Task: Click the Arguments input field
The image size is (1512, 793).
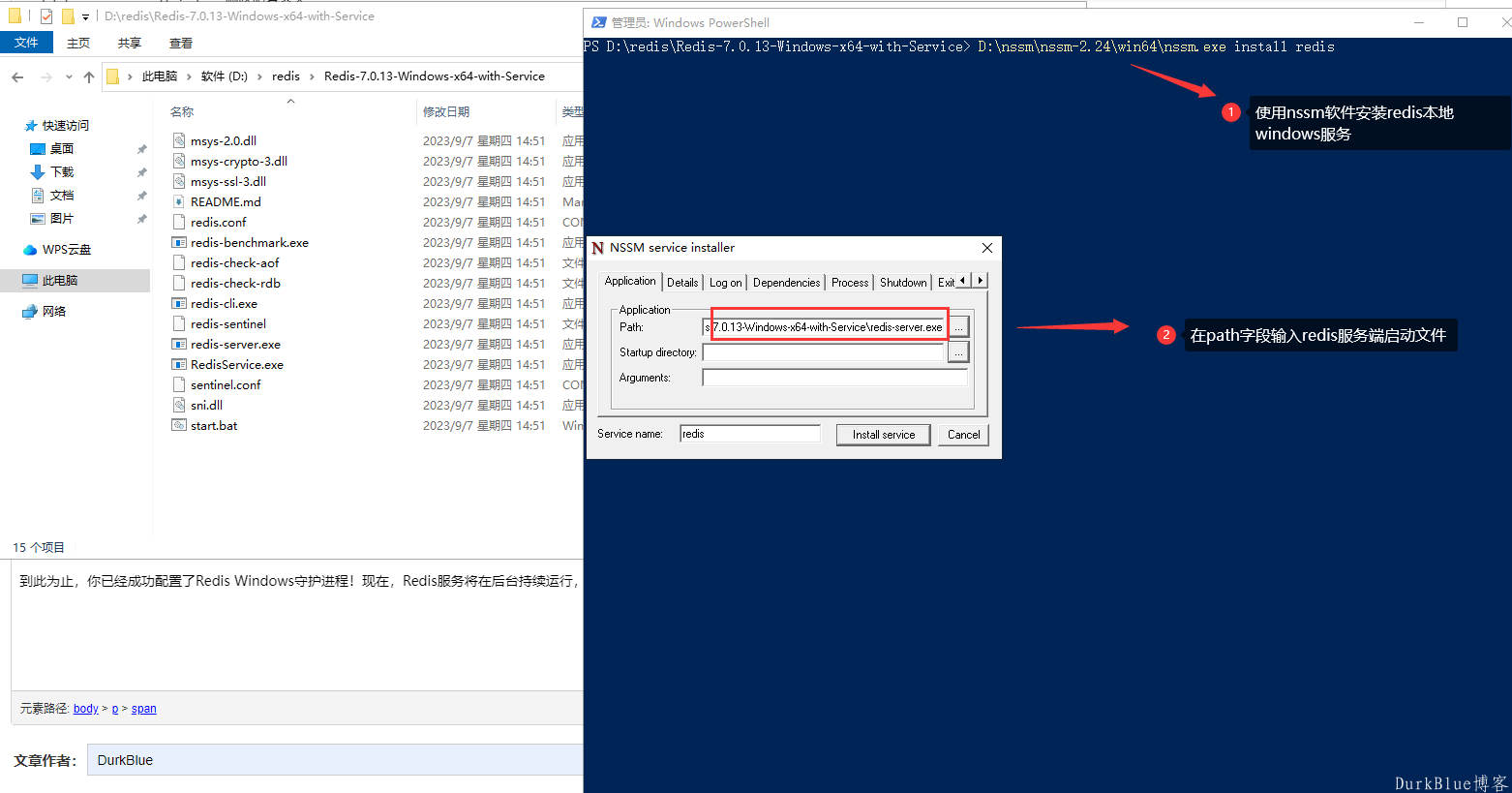Action: [834, 378]
